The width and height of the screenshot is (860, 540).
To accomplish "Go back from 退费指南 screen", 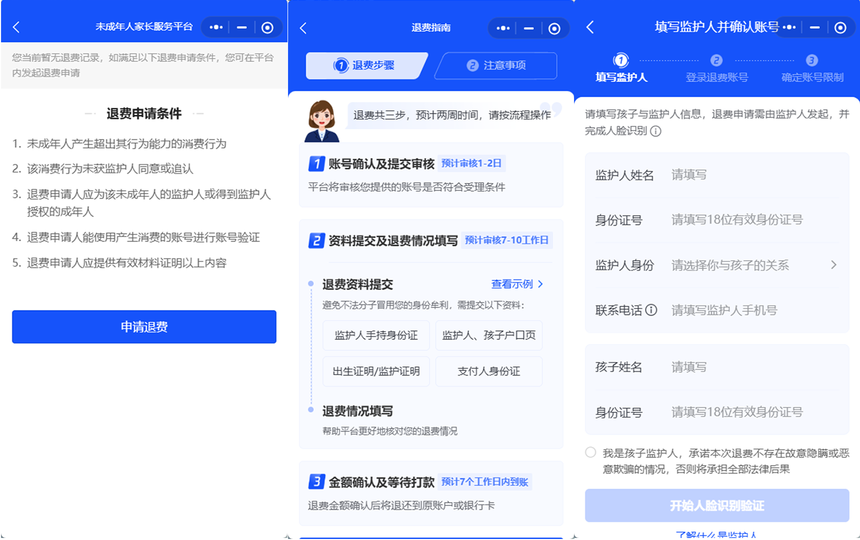I will (x=303, y=28).
